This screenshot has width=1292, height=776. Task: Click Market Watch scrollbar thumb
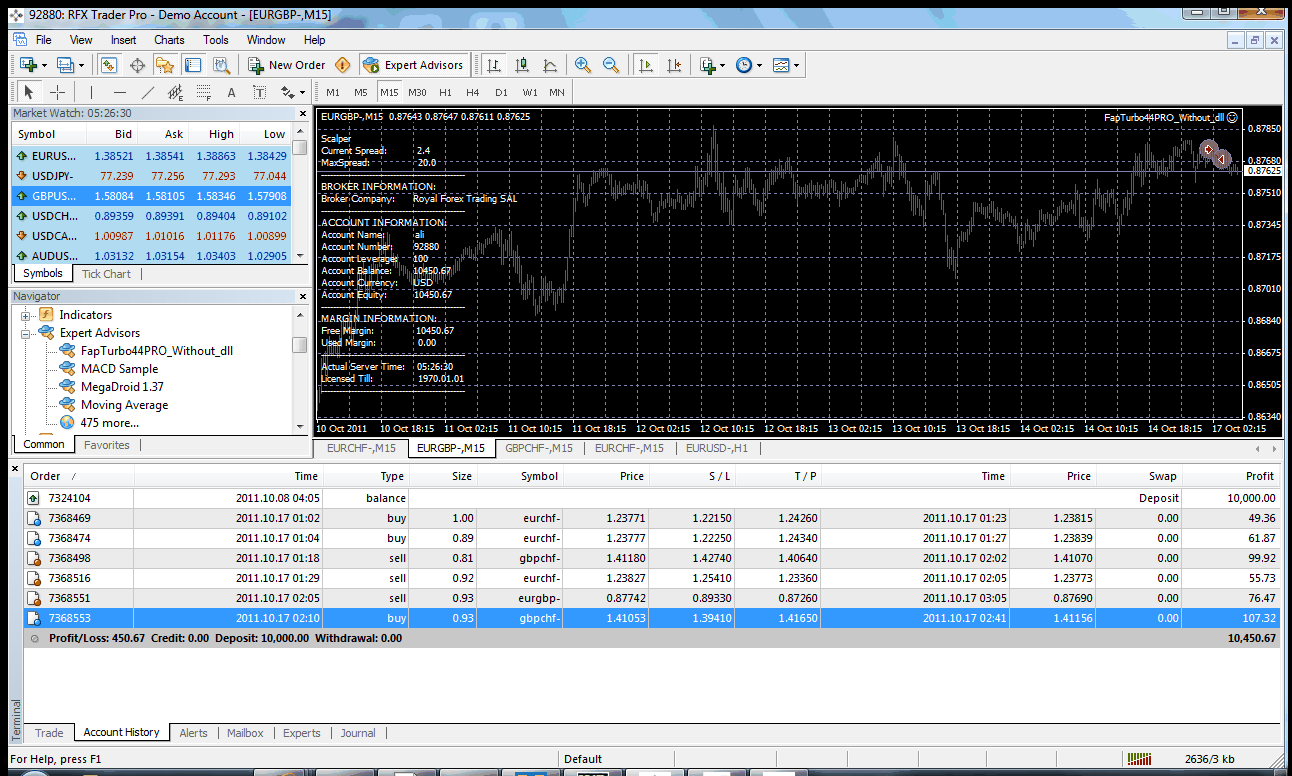[299, 148]
